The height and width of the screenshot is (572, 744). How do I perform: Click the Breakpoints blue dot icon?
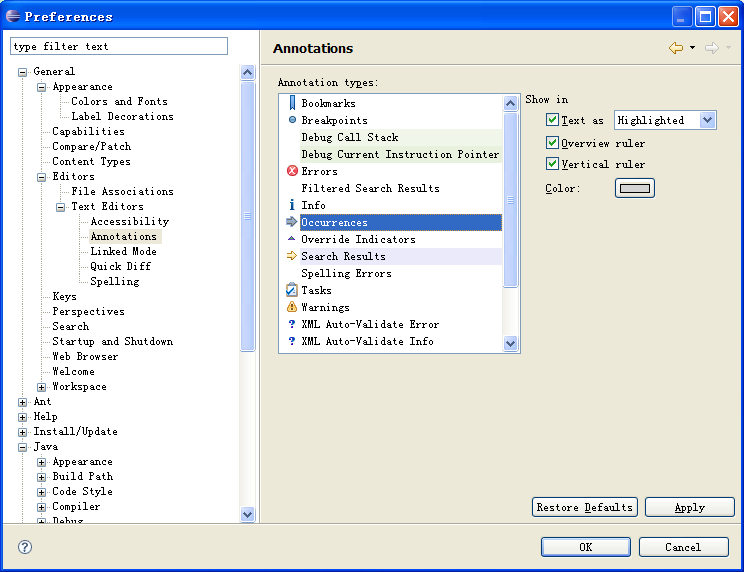pyautogui.click(x=292, y=120)
